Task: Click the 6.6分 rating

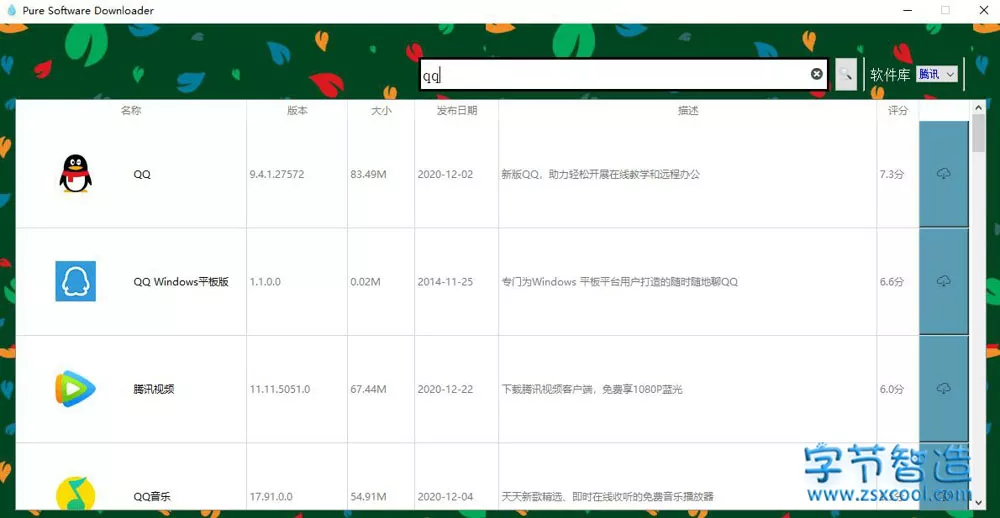Action: click(892, 281)
